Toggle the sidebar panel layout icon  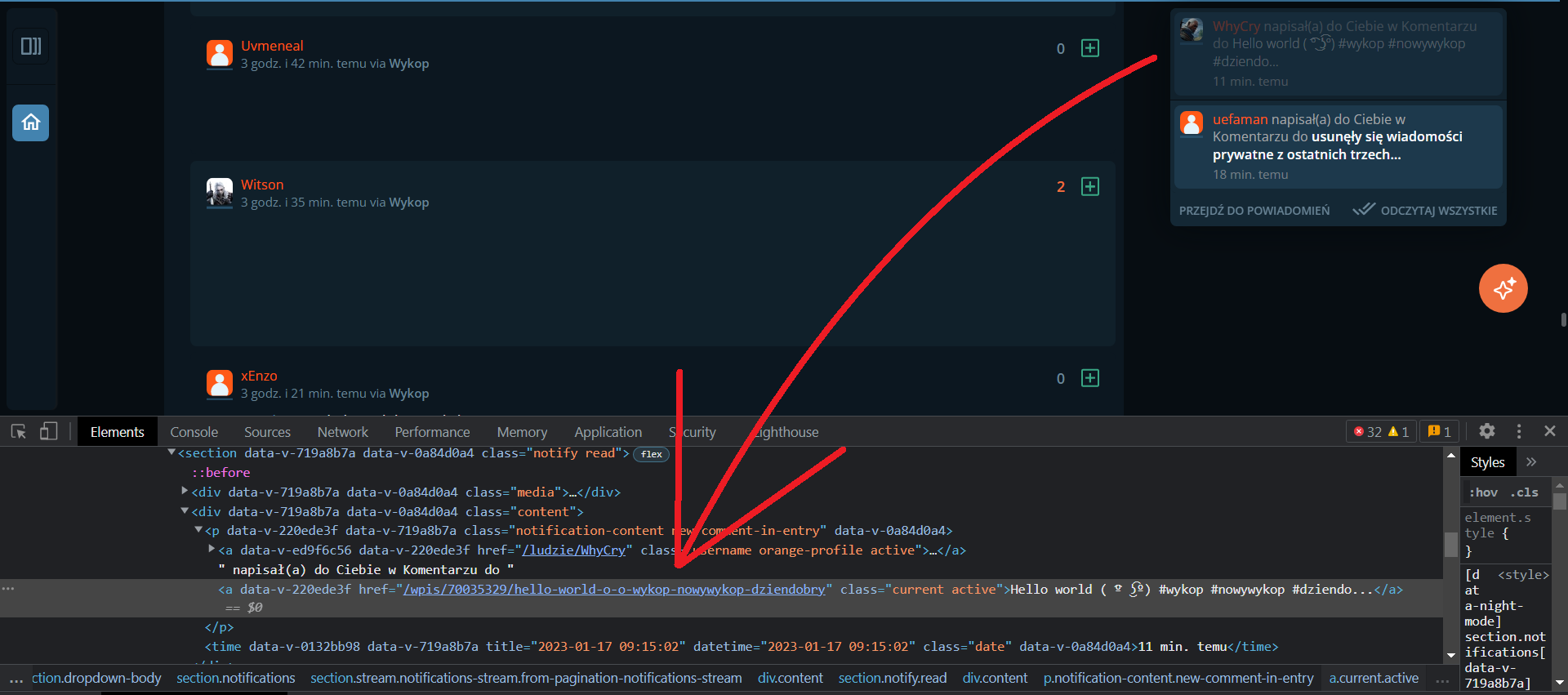pos(31,47)
